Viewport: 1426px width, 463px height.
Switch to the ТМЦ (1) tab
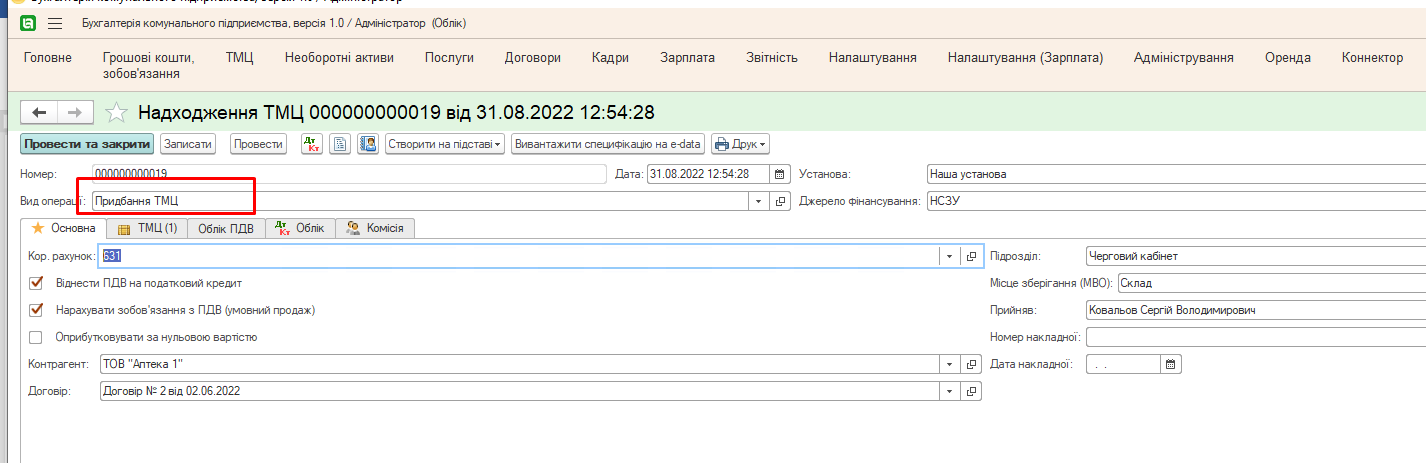pyautogui.click(x=147, y=229)
